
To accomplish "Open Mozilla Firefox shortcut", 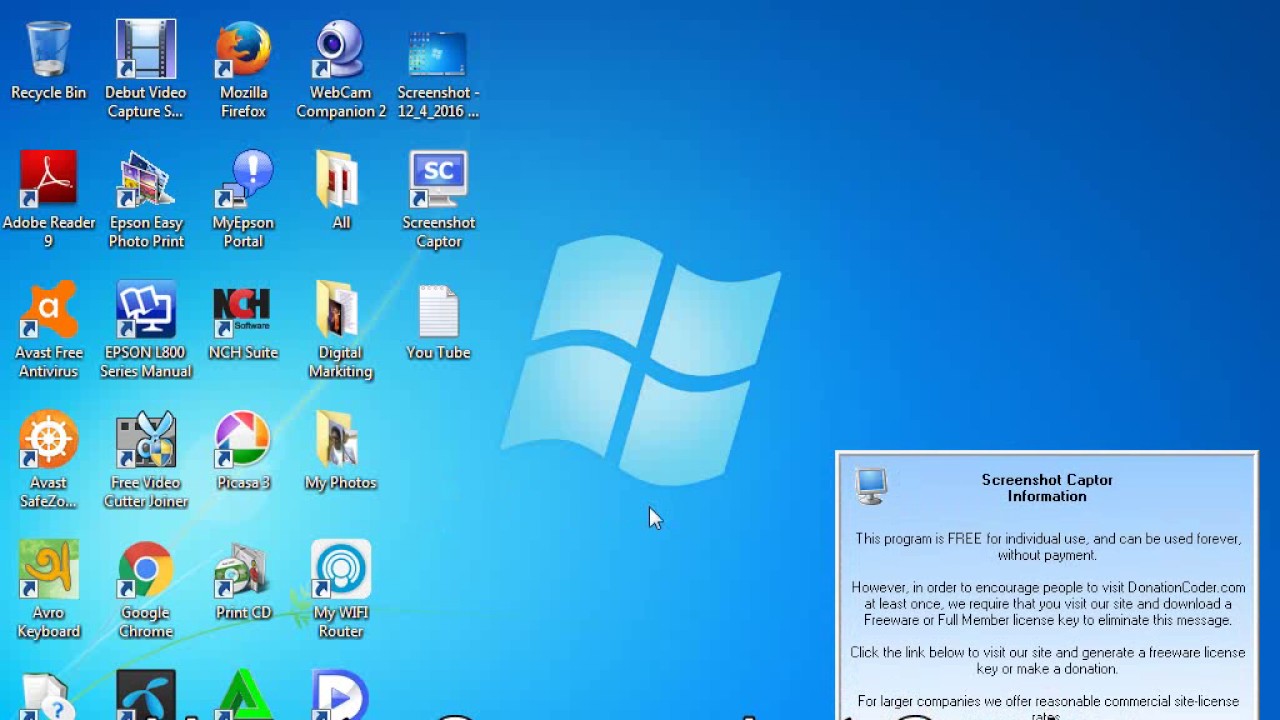I will click(x=243, y=70).
